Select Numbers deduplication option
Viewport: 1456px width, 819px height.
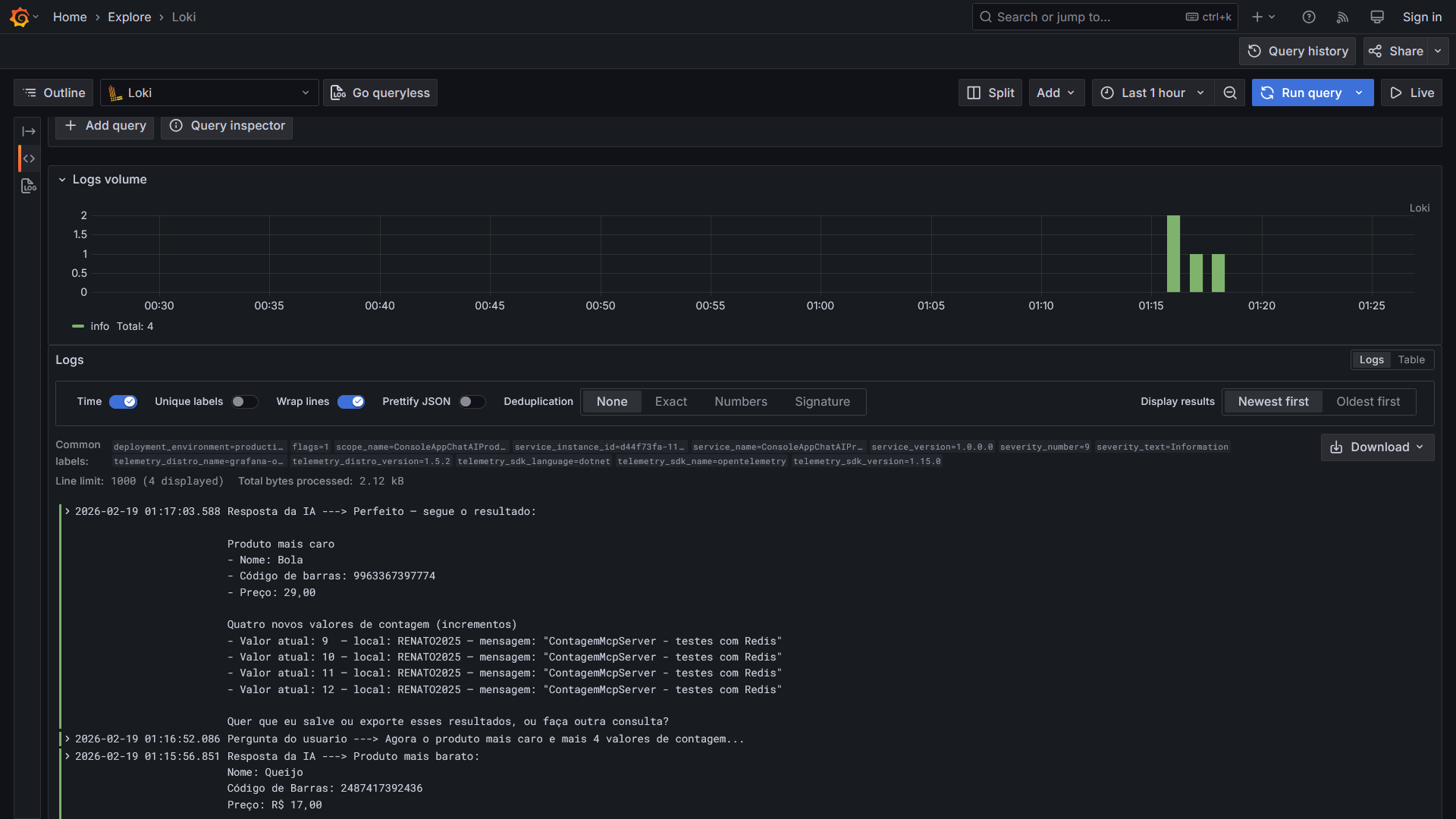pyautogui.click(x=741, y=402)
